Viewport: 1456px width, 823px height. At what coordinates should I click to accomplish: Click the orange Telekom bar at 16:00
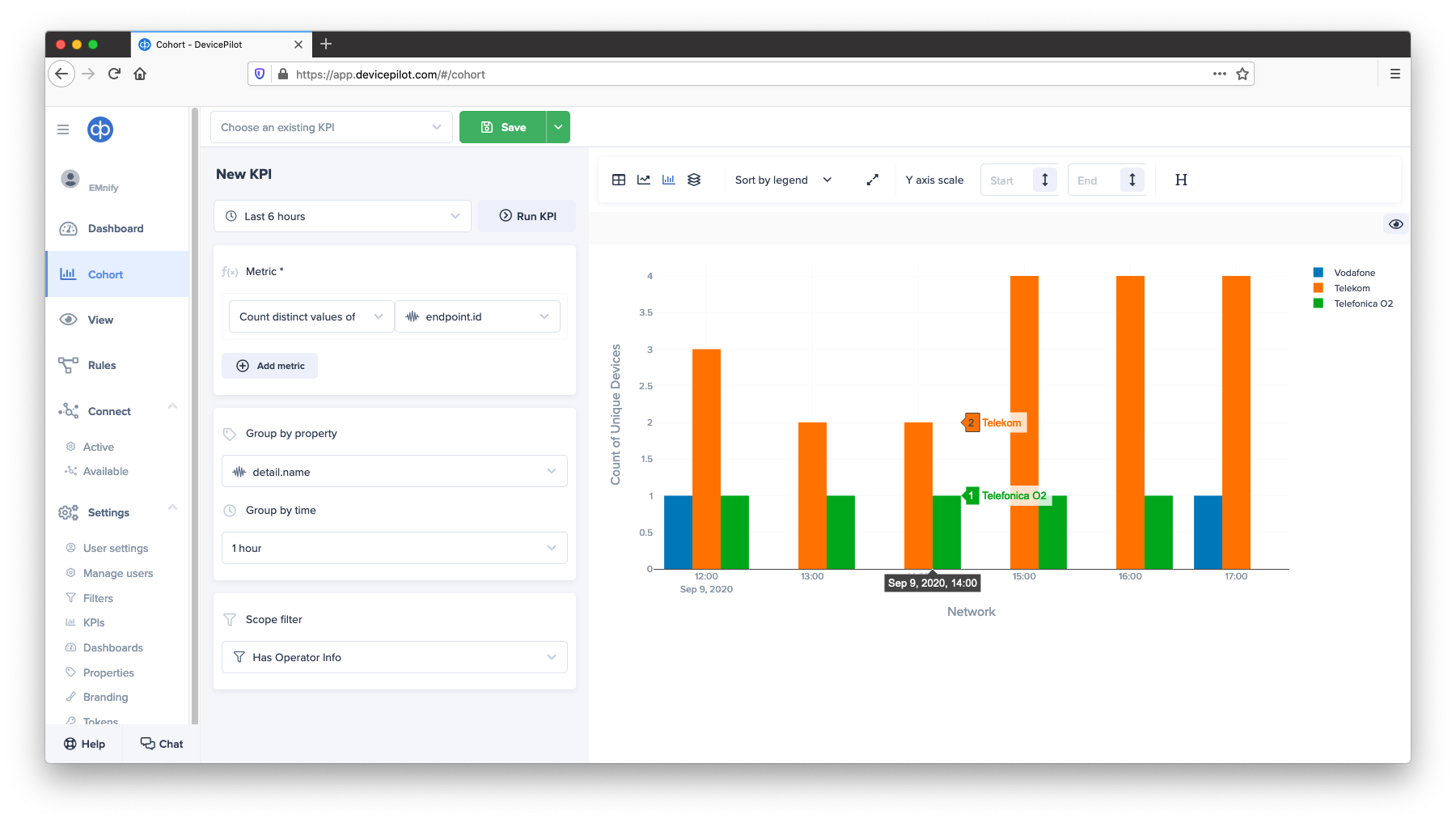pyautogui.click(x=1130, y=422)
